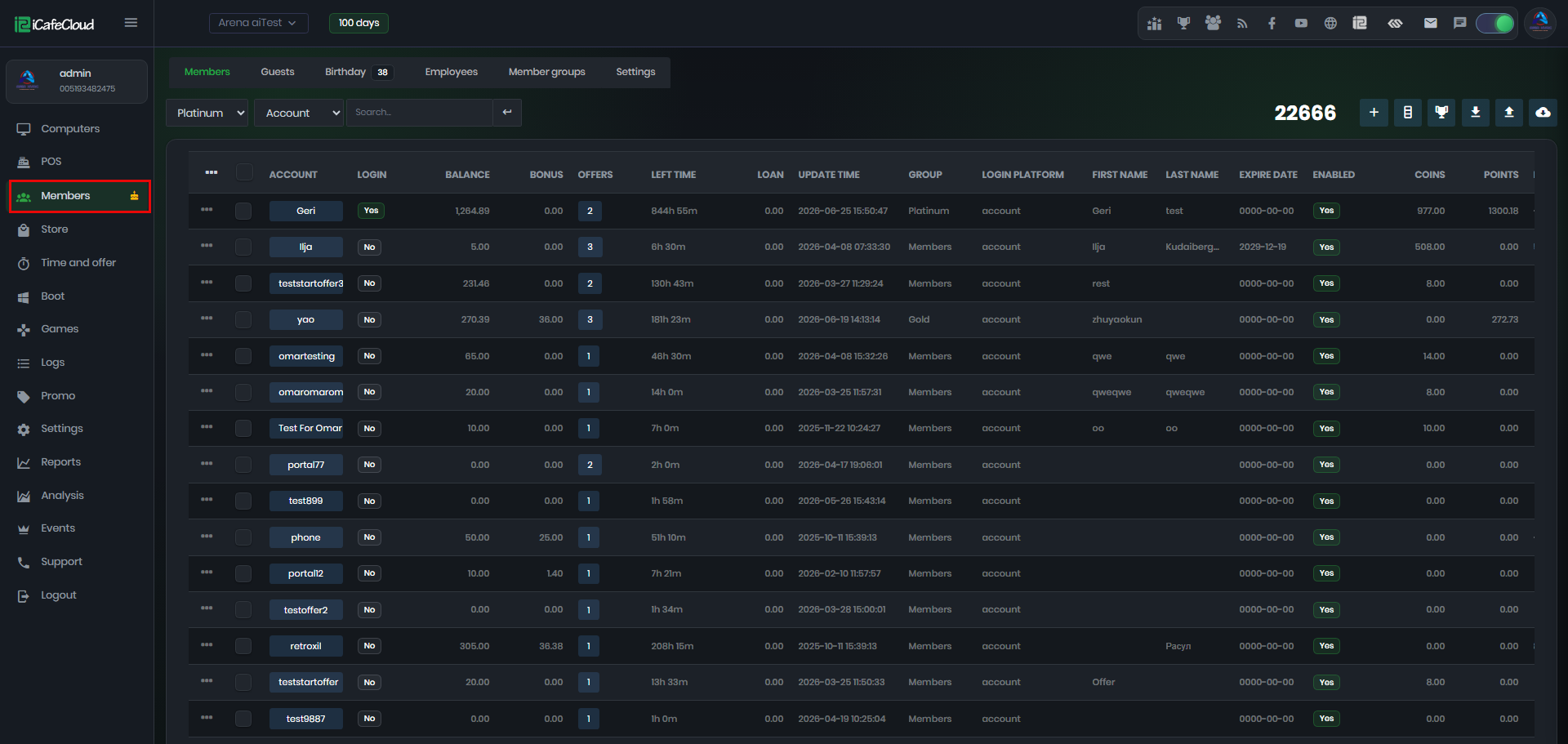
Task: Click the download arrow button
Action: tap(1475, 113)
